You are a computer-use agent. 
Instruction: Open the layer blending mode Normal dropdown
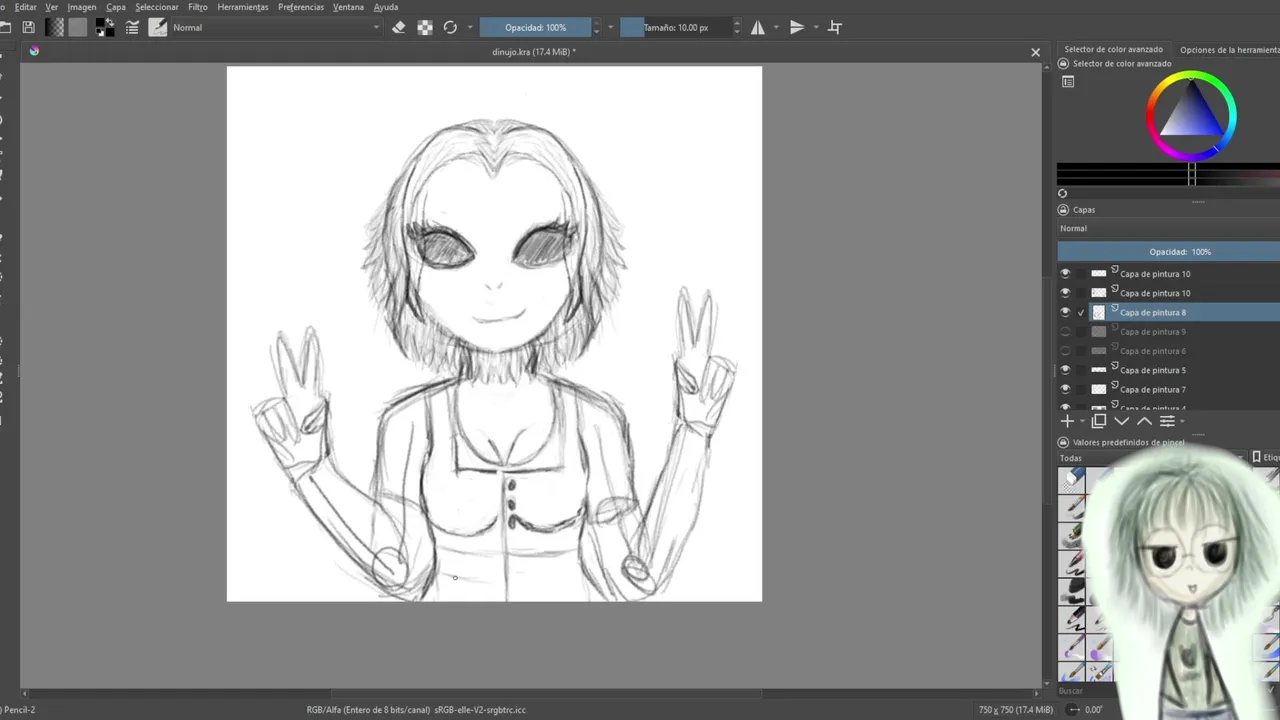(1169, 228)
